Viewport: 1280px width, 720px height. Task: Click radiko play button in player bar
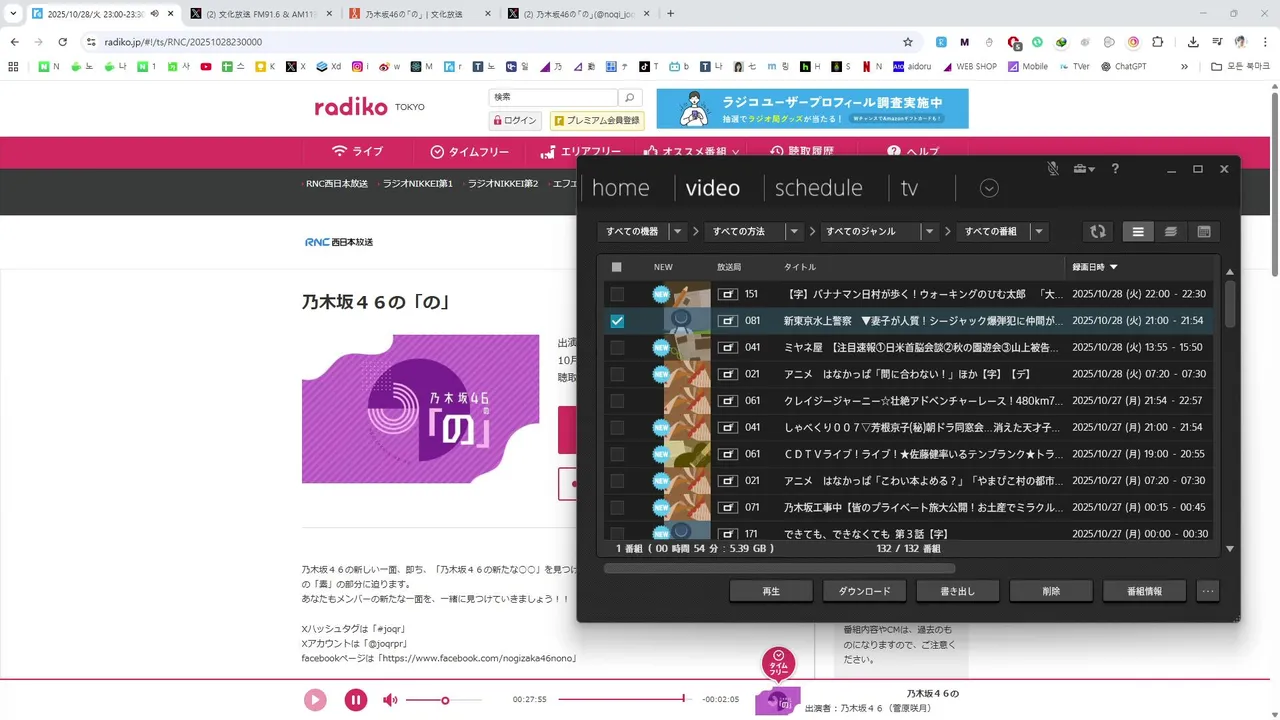tap(315, 700)
